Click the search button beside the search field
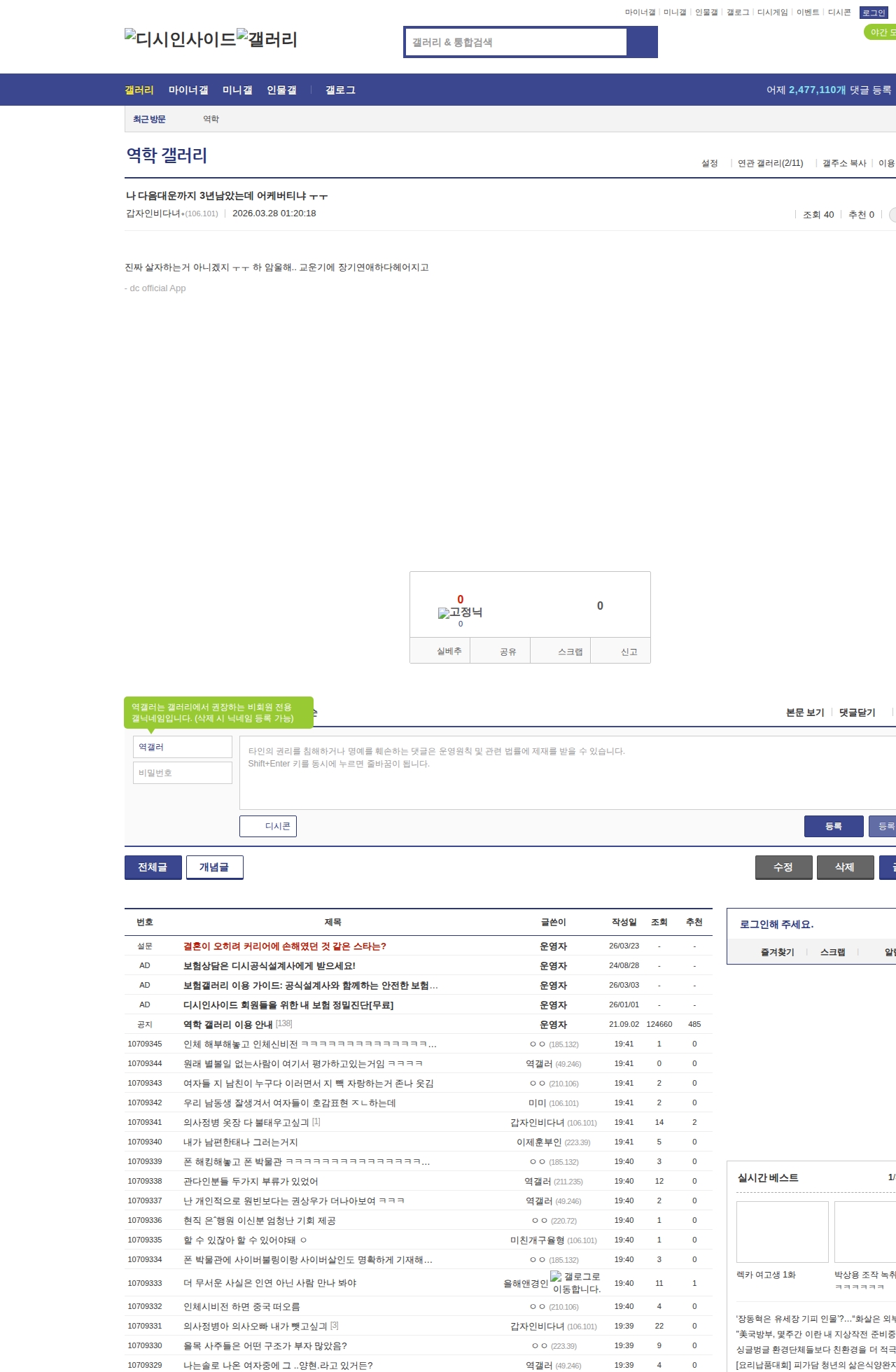This screenshot has width=896, height=1372. point(642,42)
